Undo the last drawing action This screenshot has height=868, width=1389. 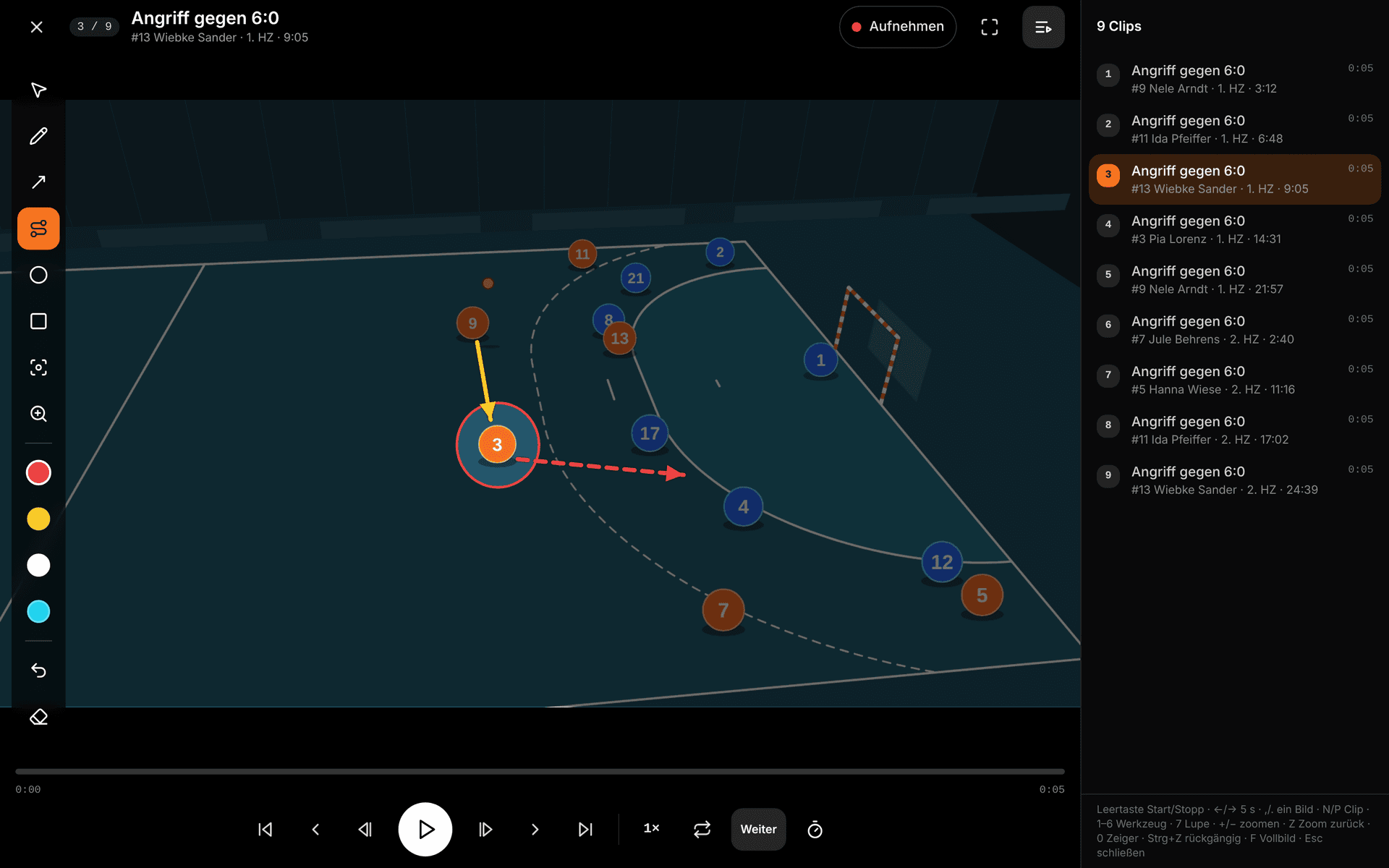point(38,671)
